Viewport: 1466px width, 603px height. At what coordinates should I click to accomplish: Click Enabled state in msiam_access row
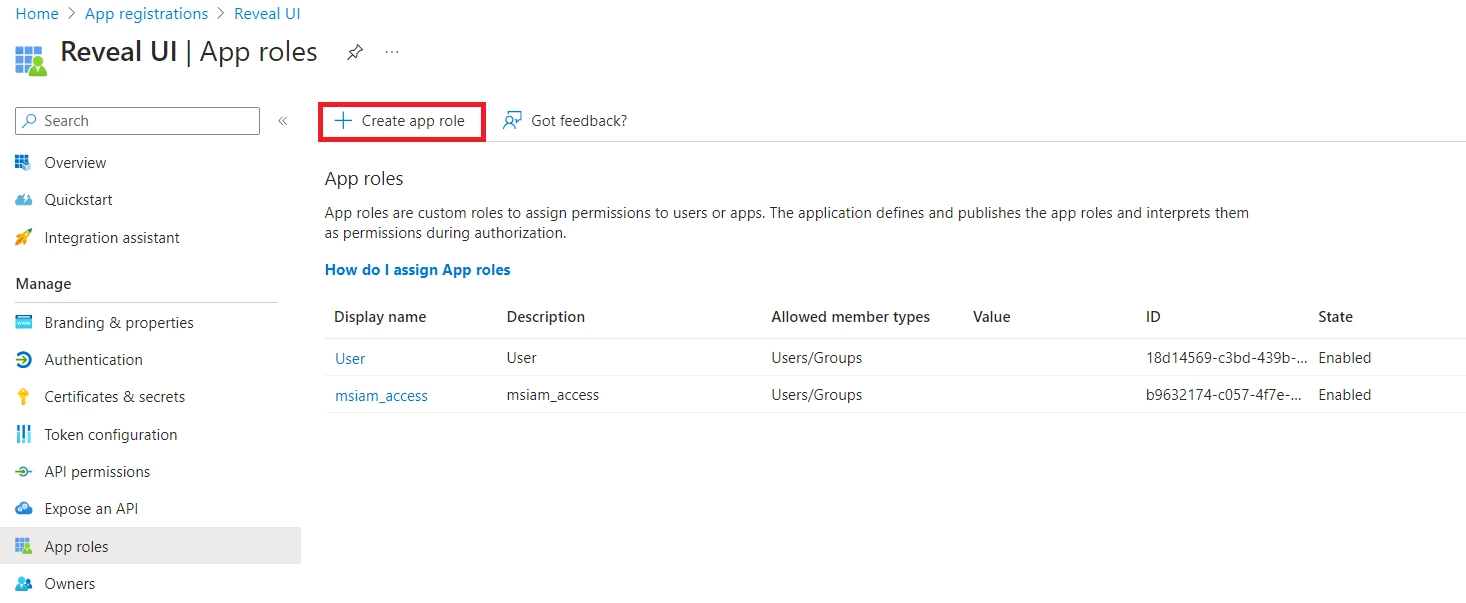coord(1345,395)
